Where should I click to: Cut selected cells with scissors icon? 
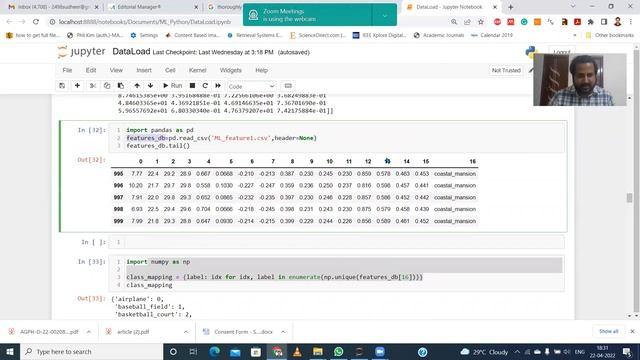(93, 86)
